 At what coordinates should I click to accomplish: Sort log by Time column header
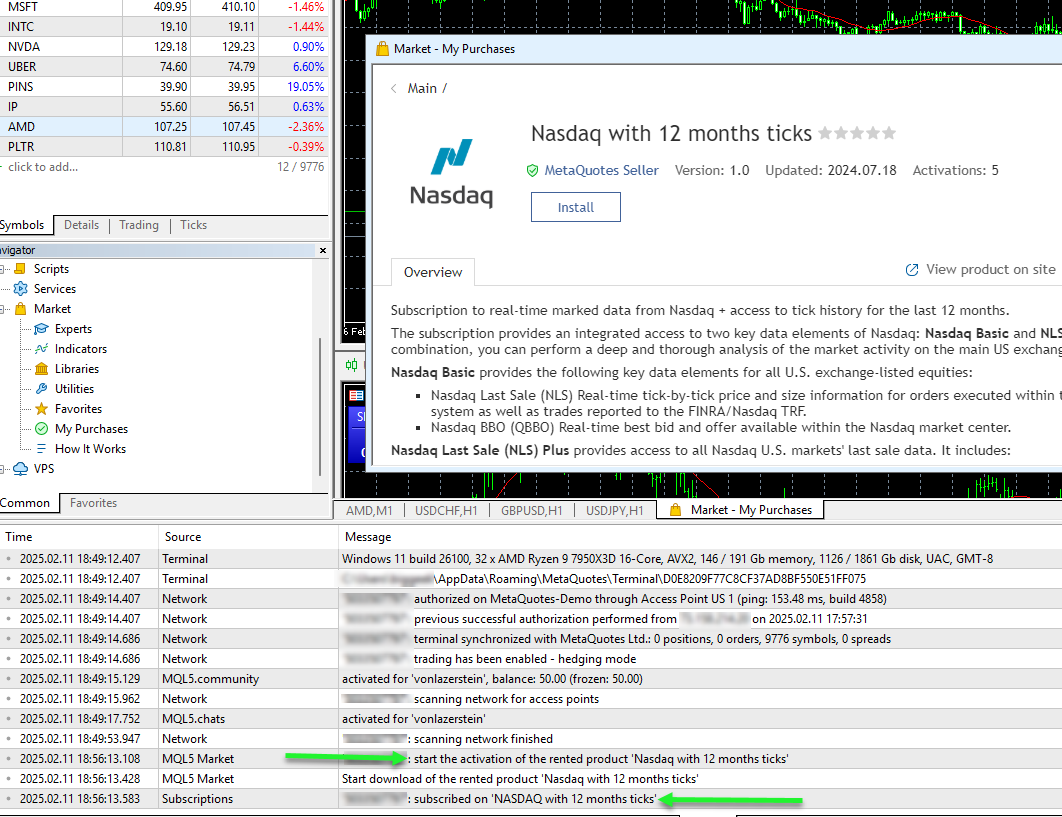[79, 537]
